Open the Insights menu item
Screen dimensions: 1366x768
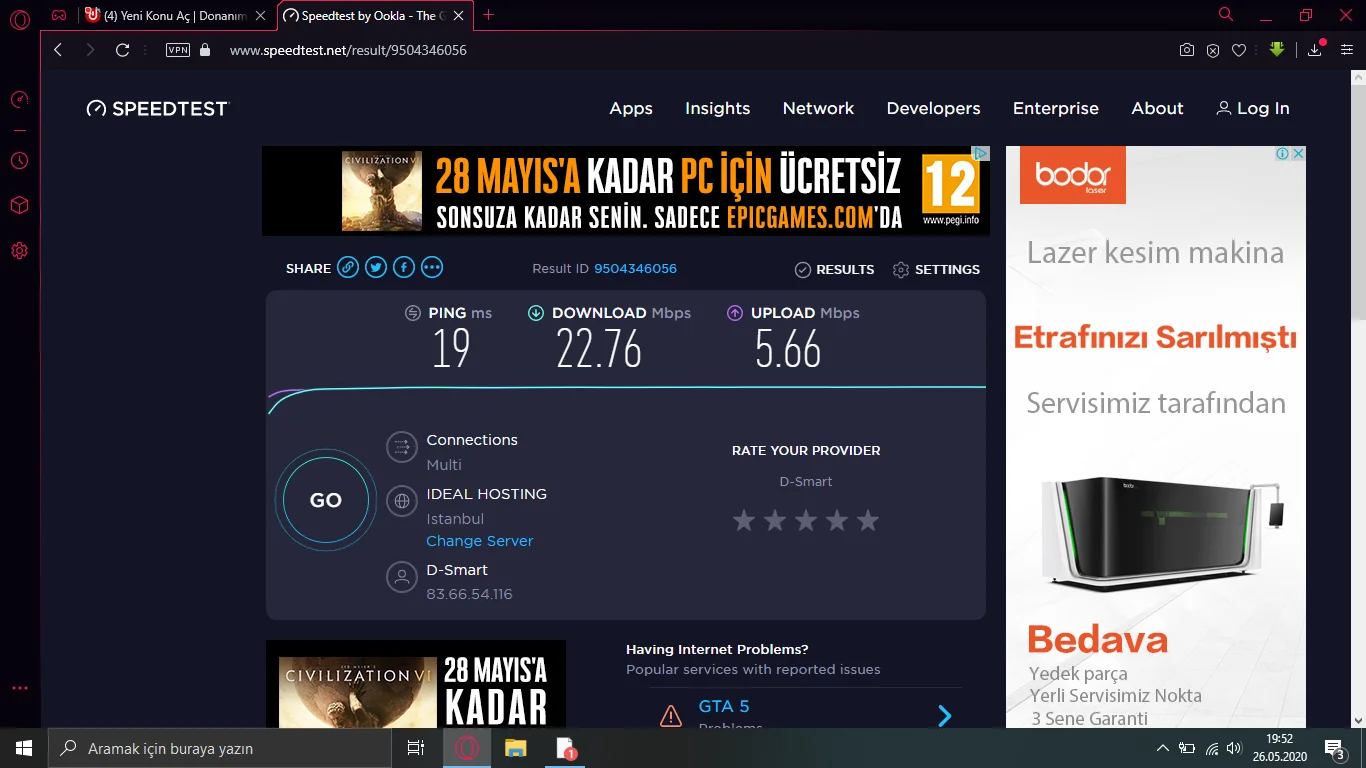pos(717,108)
